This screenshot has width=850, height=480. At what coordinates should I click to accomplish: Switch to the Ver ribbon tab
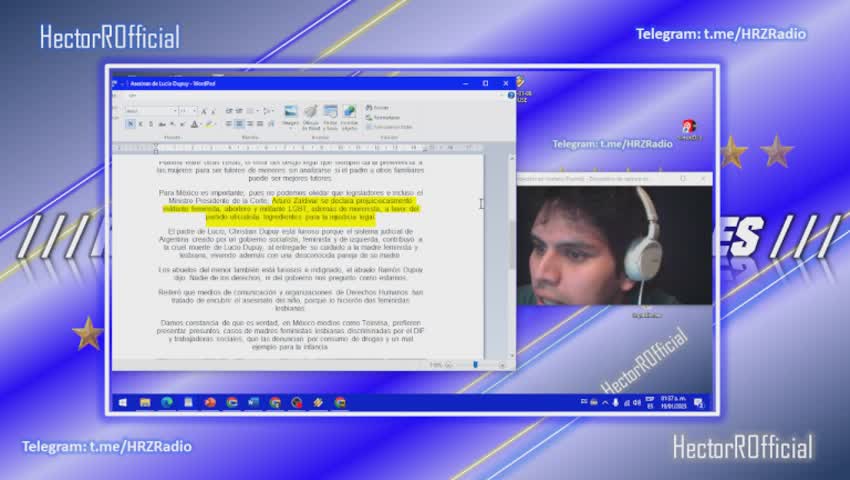pos(132,95)
